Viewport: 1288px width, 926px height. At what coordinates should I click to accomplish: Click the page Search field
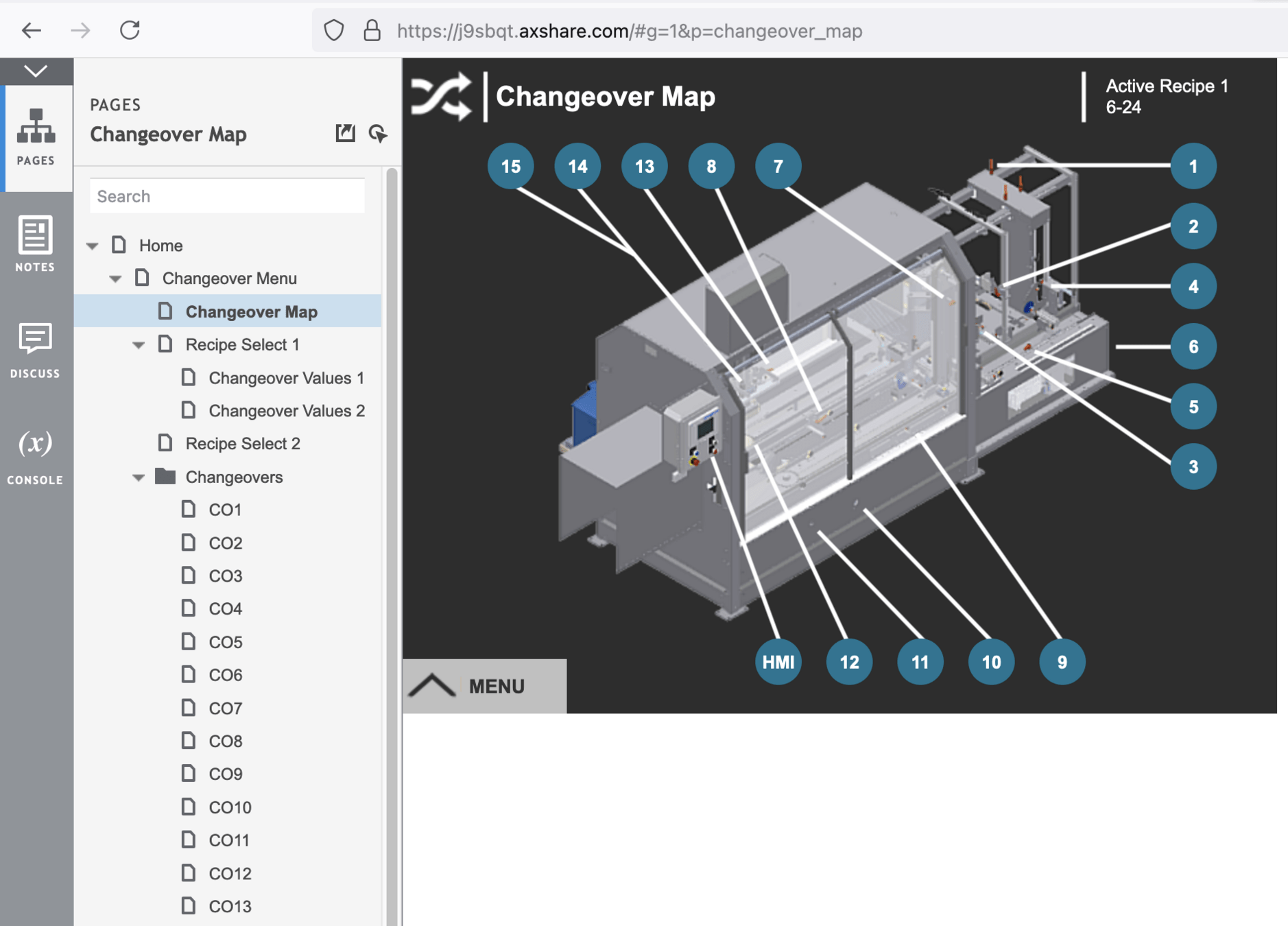[x=227, y=196]
